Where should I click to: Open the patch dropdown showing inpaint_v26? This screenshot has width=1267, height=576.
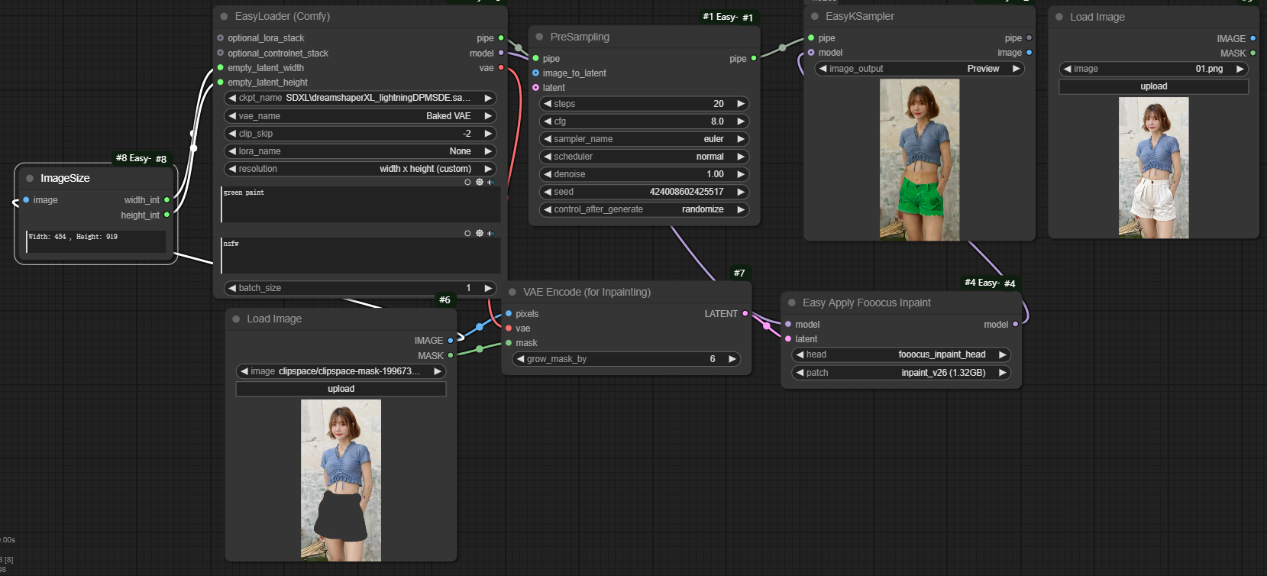900,373
